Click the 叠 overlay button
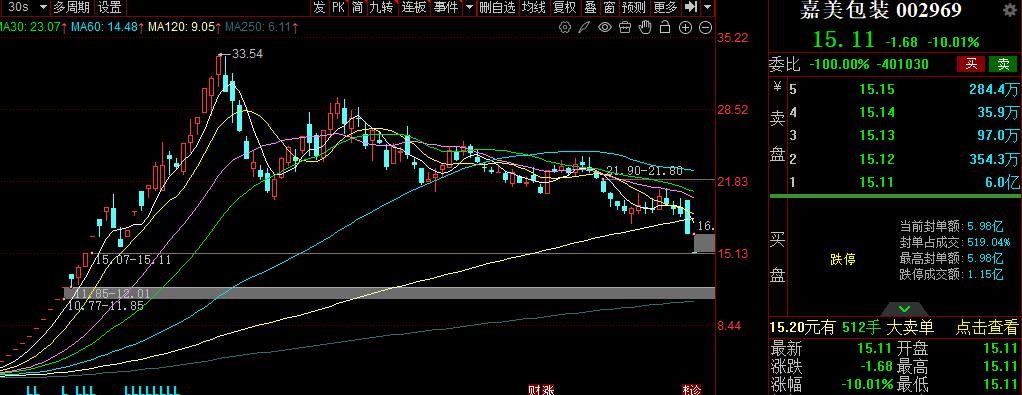The image size is (1022, 395). [x=590, y=7]
